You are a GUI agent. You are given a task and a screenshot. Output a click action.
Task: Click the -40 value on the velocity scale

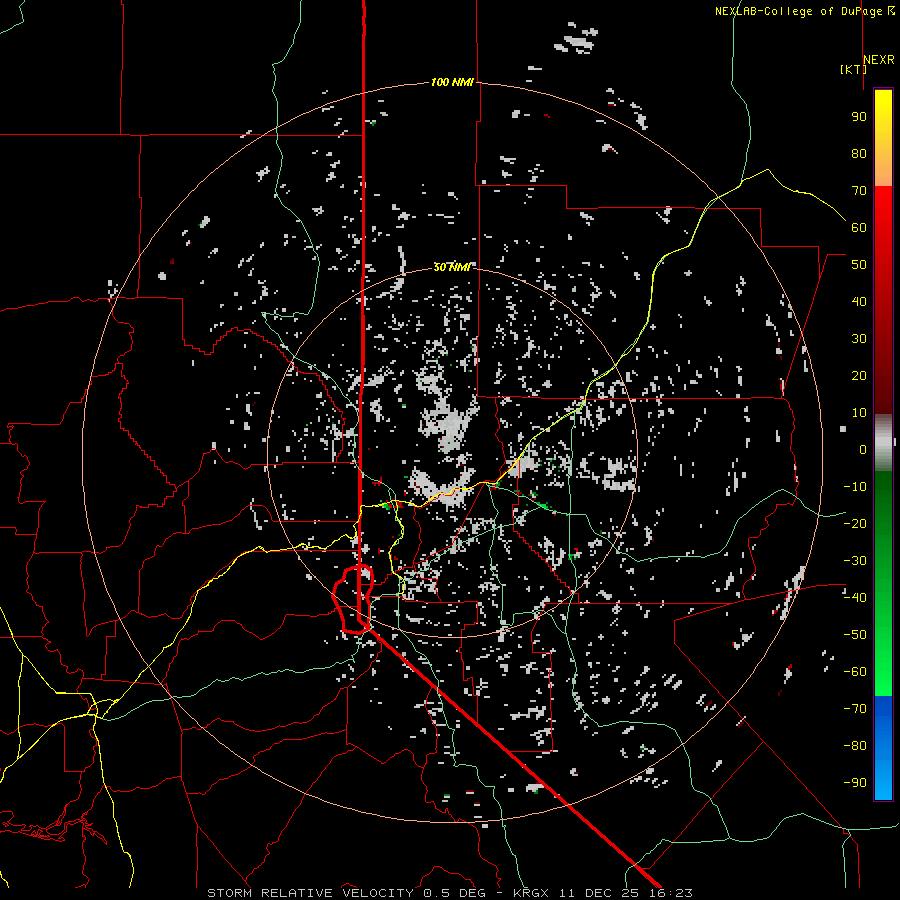coord(855,598)
